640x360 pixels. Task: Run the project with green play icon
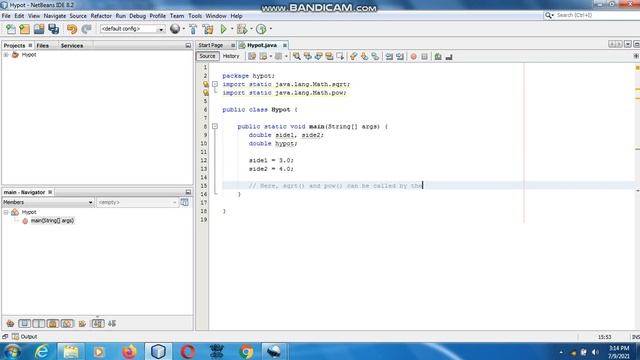pos(224,29)
